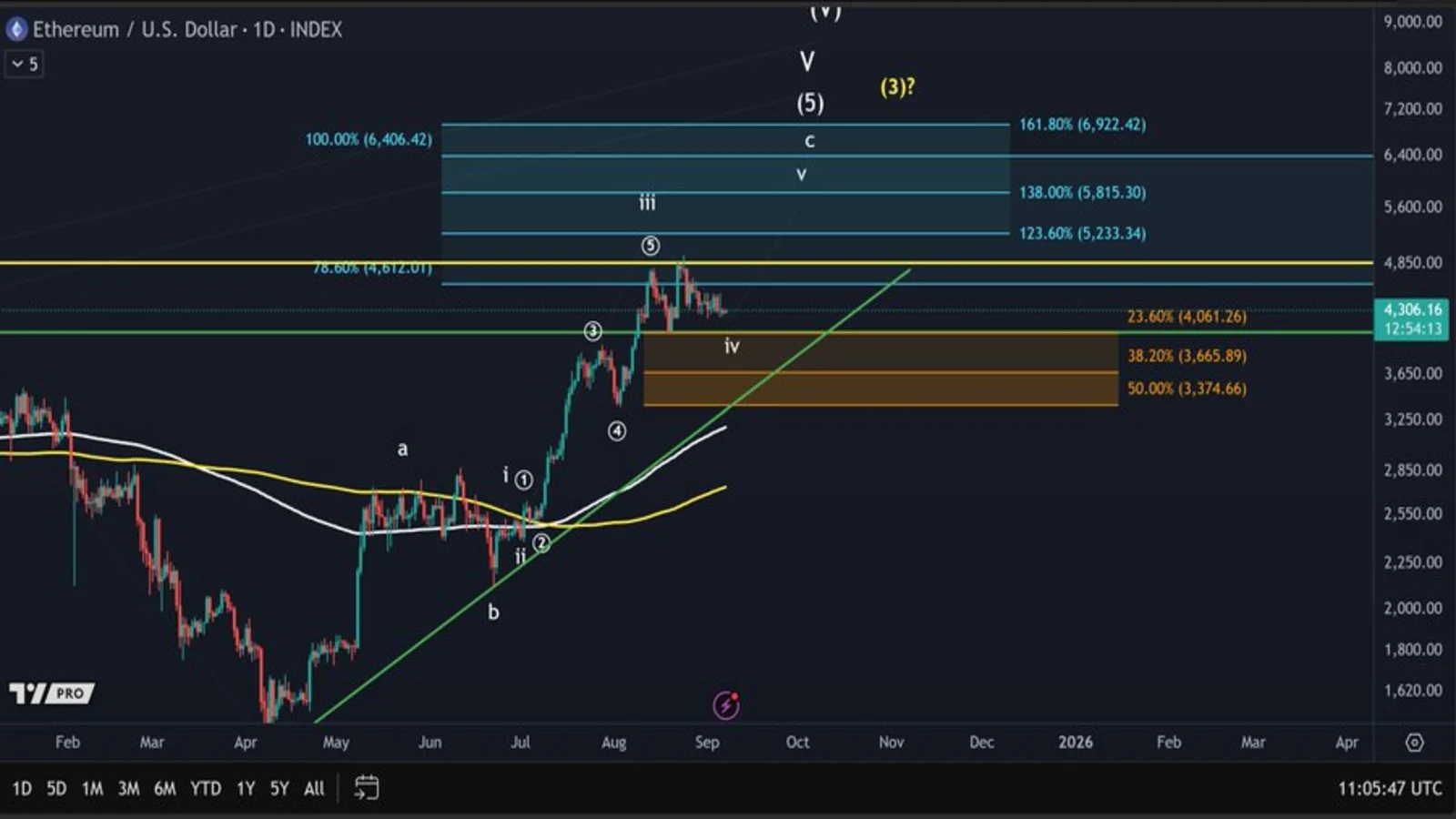Screen dimensions: 1456x819
Task: Click the 2026 label on time axis
Action: click(x=1075, y=742)
